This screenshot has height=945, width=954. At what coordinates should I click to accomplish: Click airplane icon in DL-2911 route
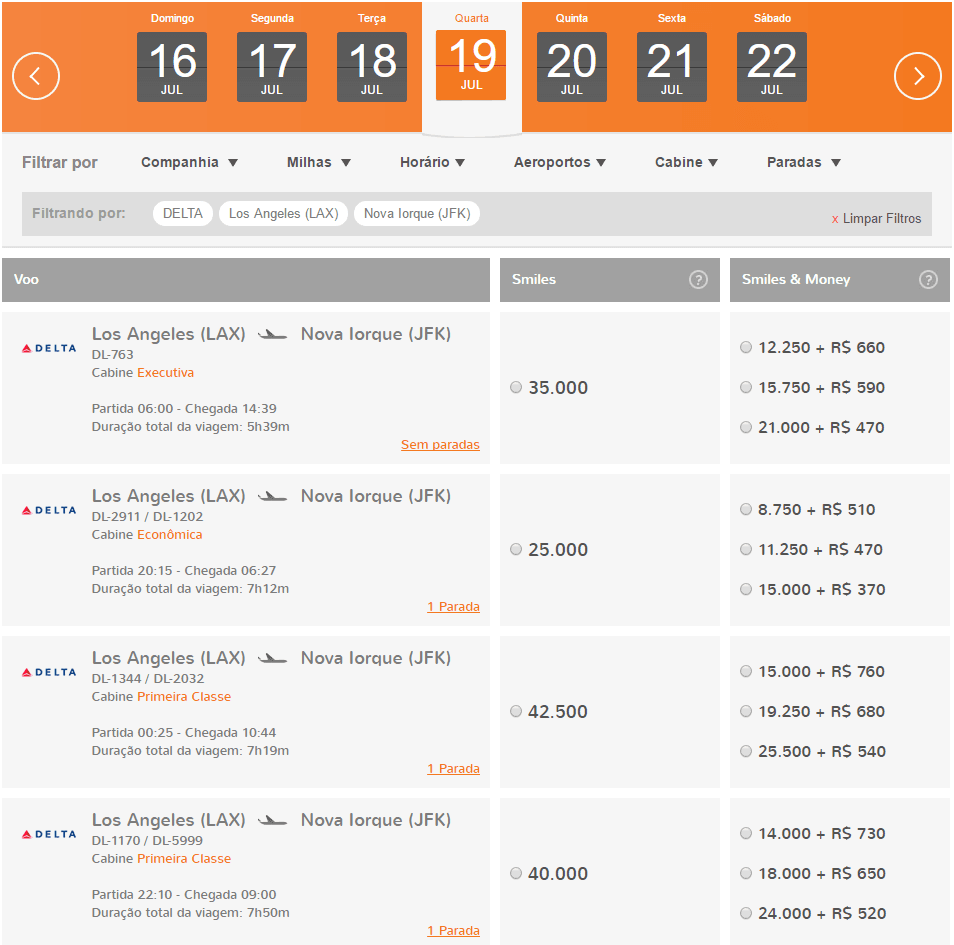pos(273,497)
